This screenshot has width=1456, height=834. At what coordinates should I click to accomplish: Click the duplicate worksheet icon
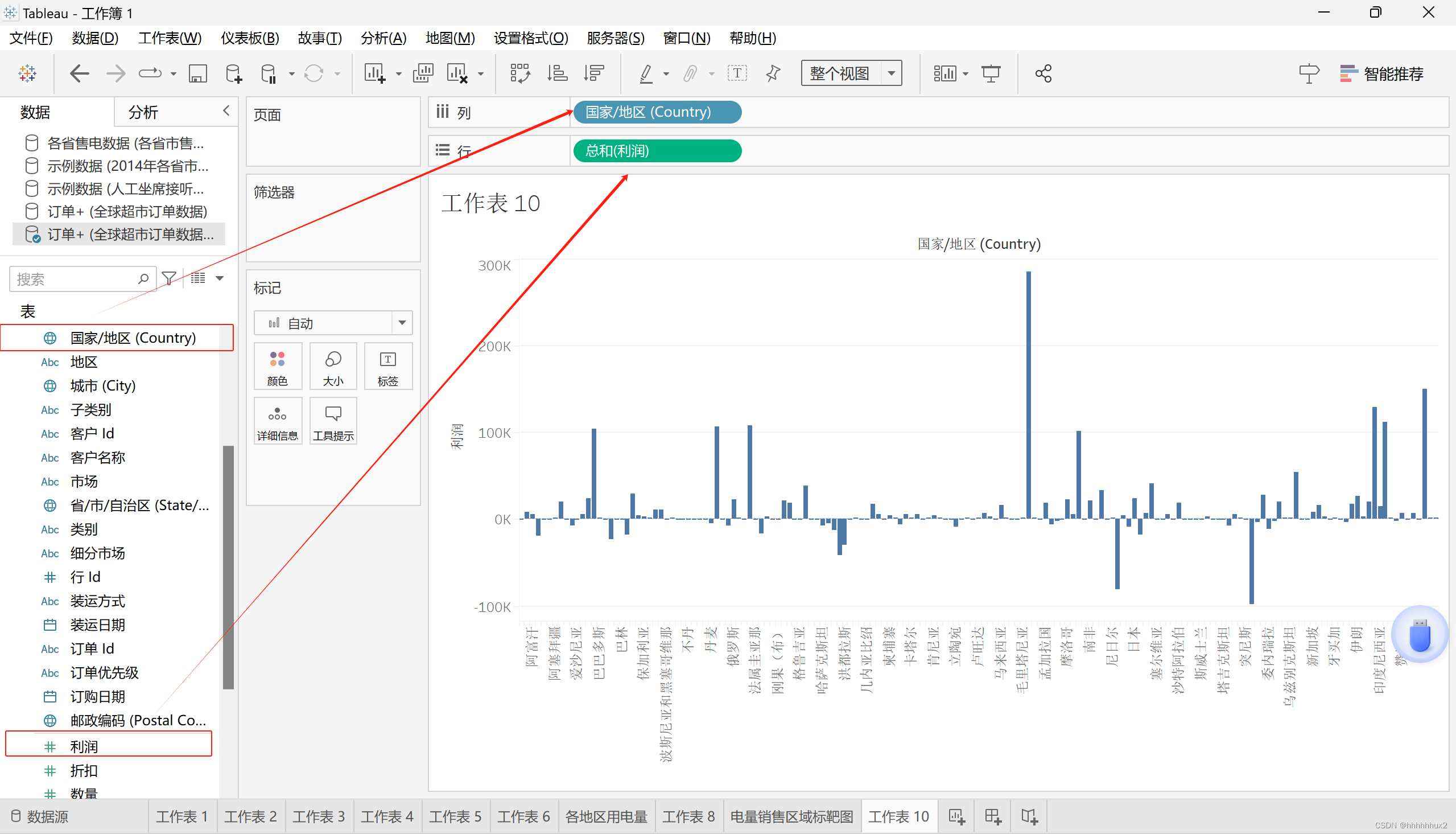coord(423,73)
